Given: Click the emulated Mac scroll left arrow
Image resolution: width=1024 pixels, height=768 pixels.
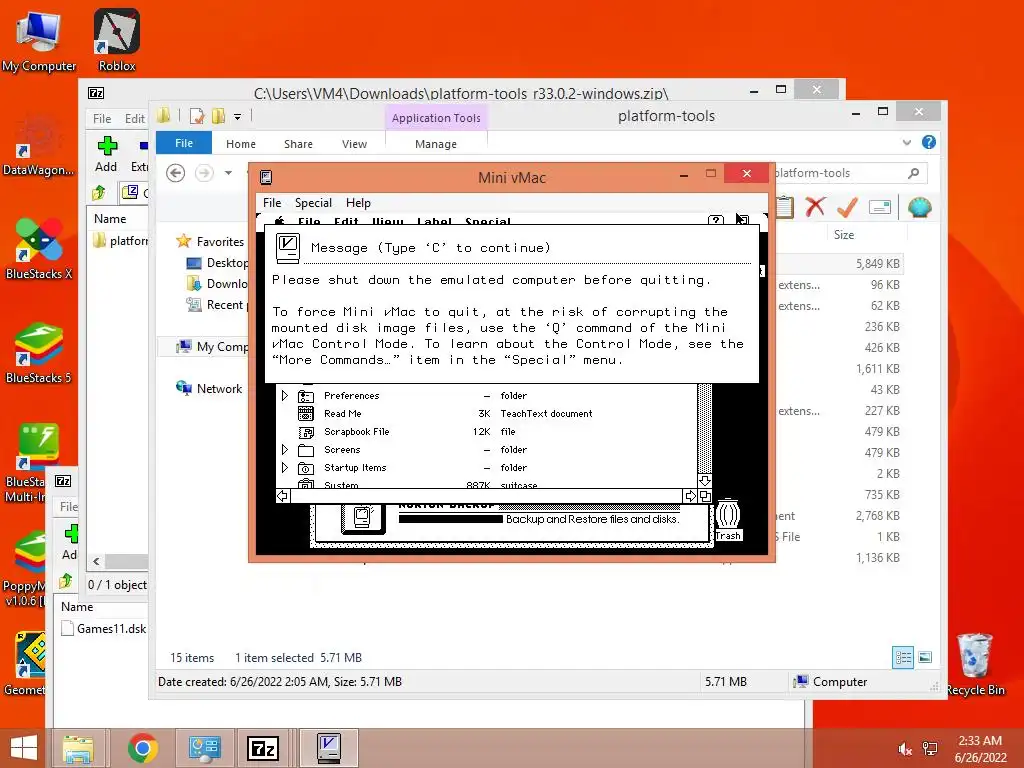Looking at the screenshot, I should point(282,496).
